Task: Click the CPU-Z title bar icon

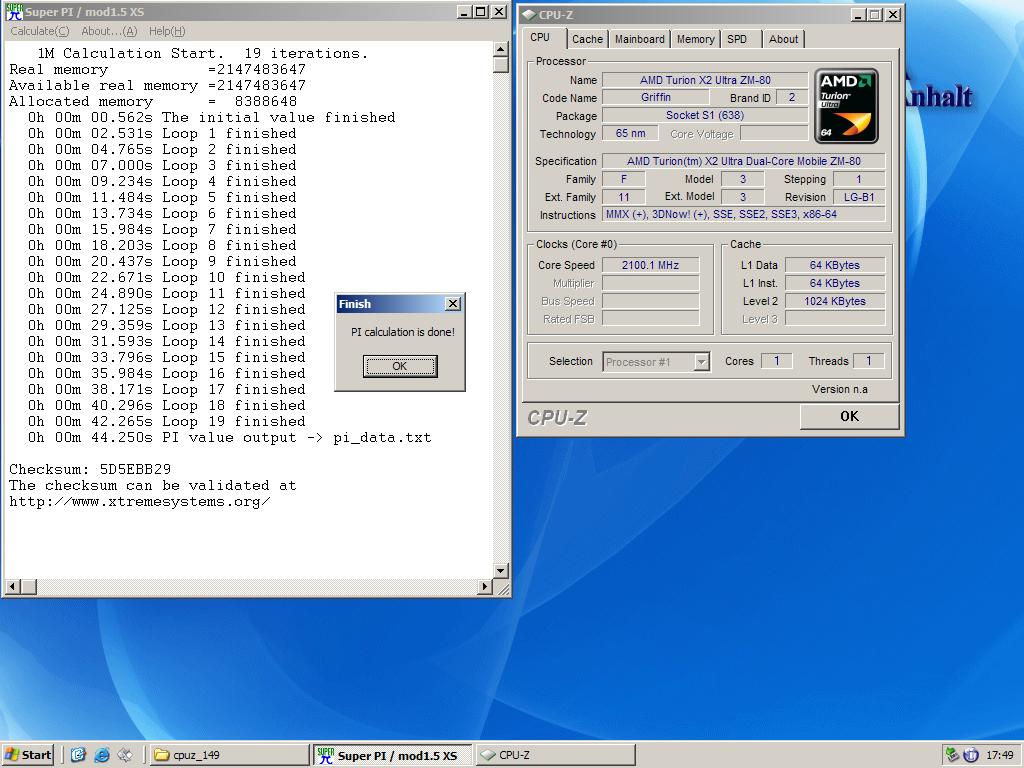Action: point(529,14)
